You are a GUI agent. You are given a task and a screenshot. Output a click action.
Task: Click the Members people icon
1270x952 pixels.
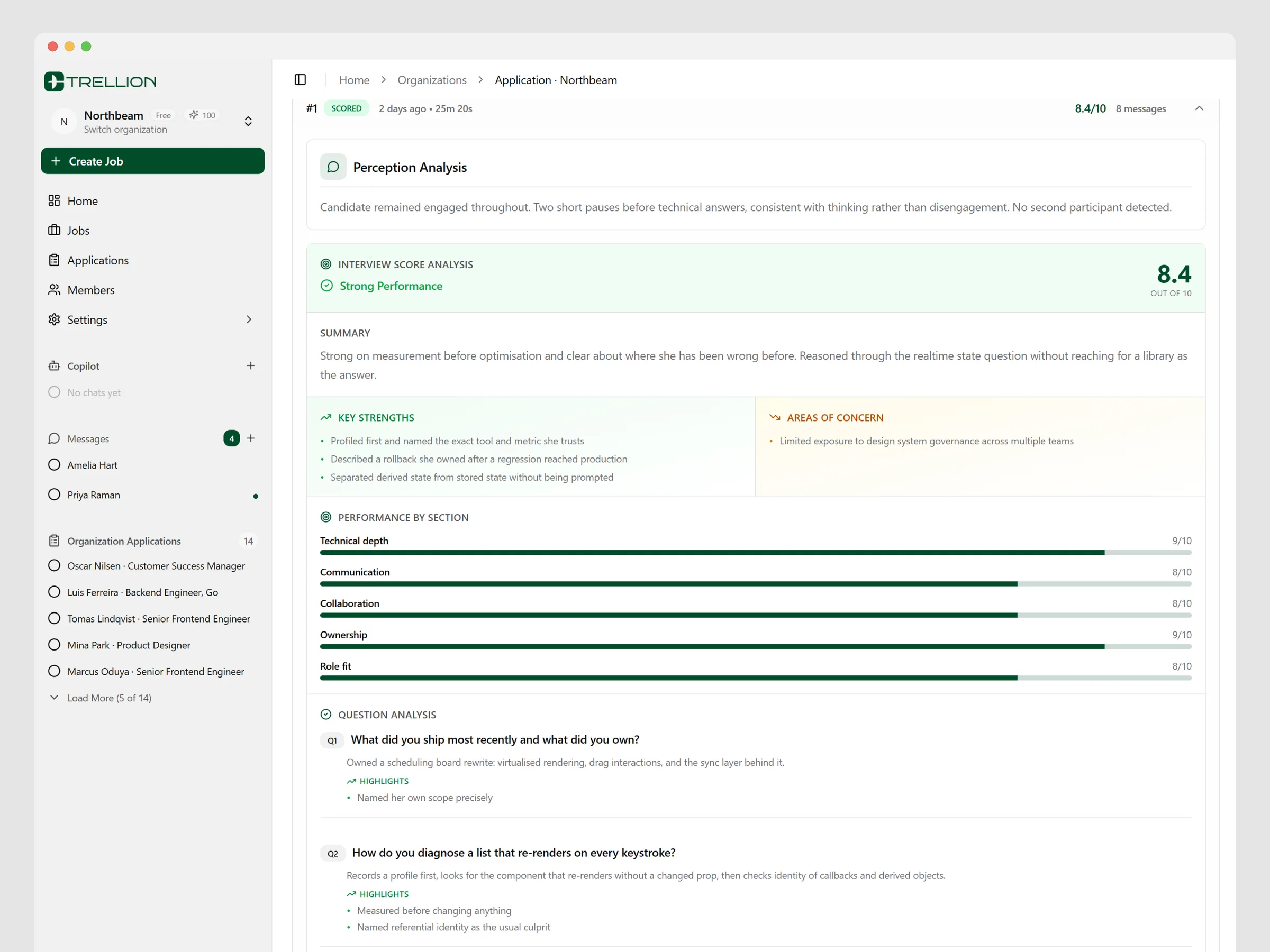pyautogui.click(x=54, y=290)
